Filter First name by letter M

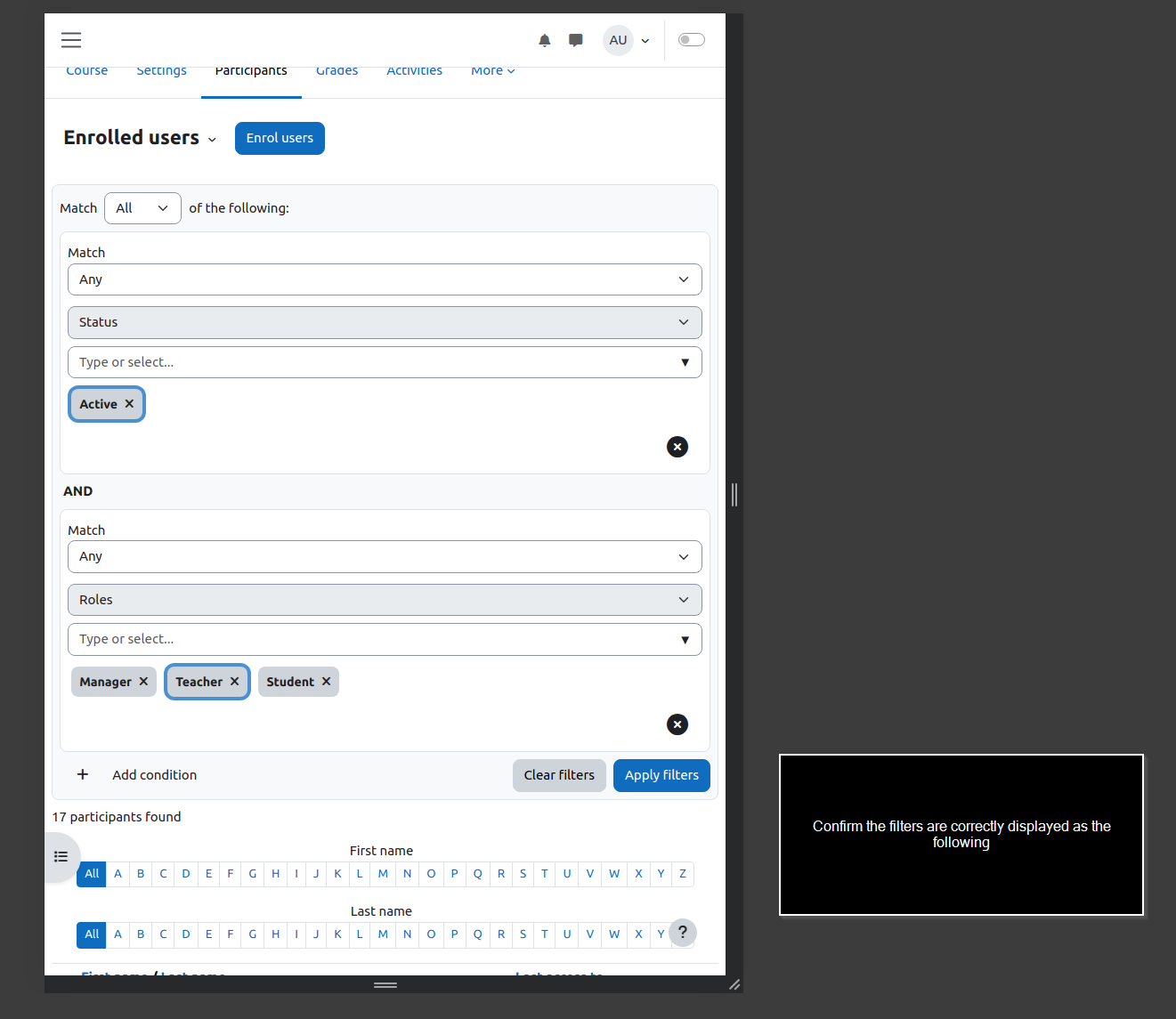383,874
